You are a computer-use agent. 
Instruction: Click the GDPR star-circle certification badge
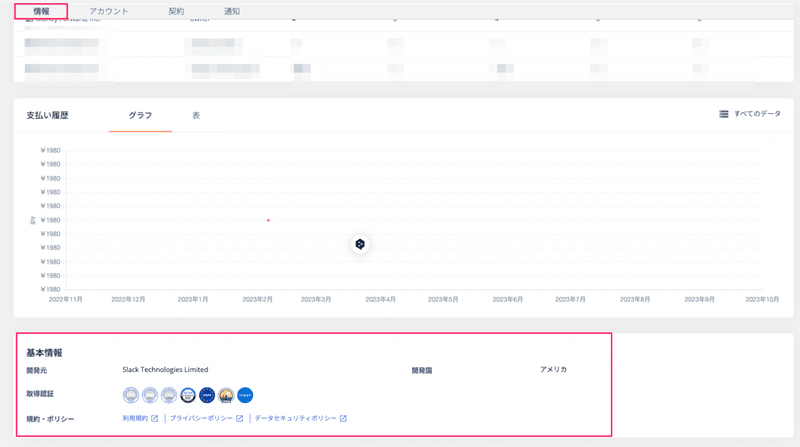tap(207, 395)
